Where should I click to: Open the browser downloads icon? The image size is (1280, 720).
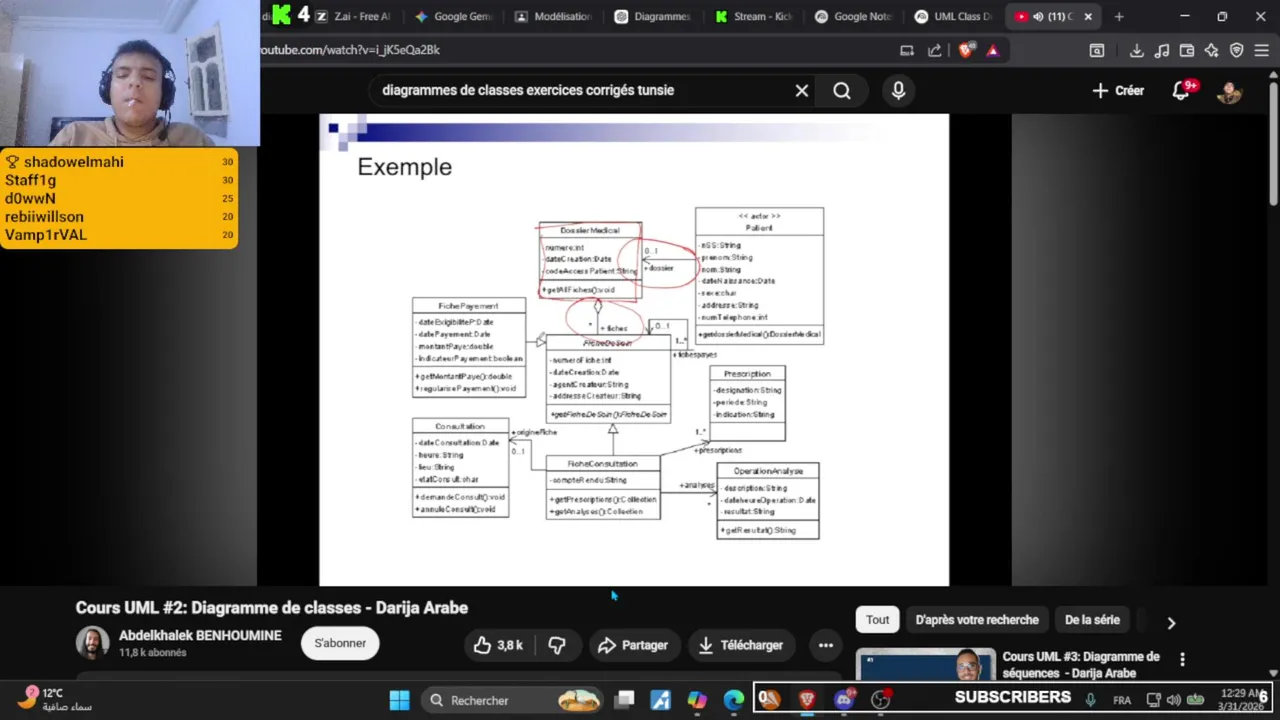(x=1137, y=50)
